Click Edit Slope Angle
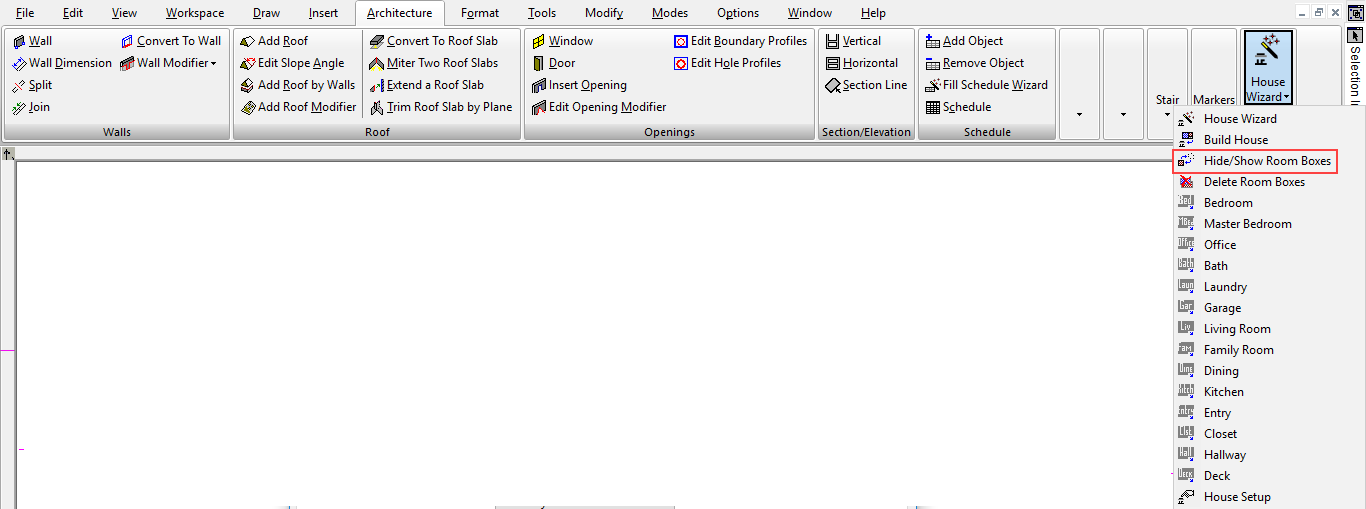The height and width of the screenshot is (509, 1366). click(293, 63)
